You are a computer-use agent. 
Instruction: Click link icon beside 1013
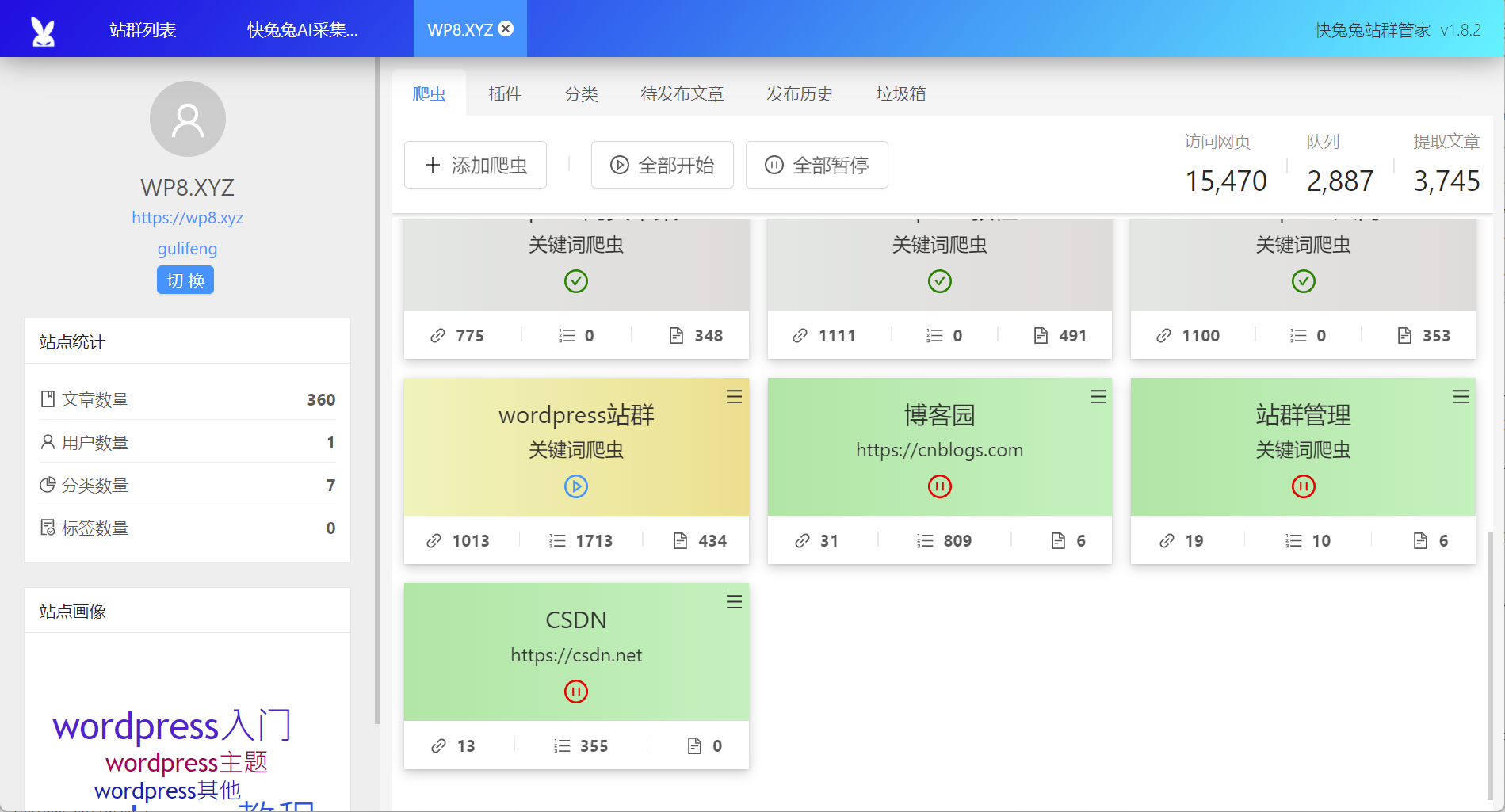[x=434, y=540]
